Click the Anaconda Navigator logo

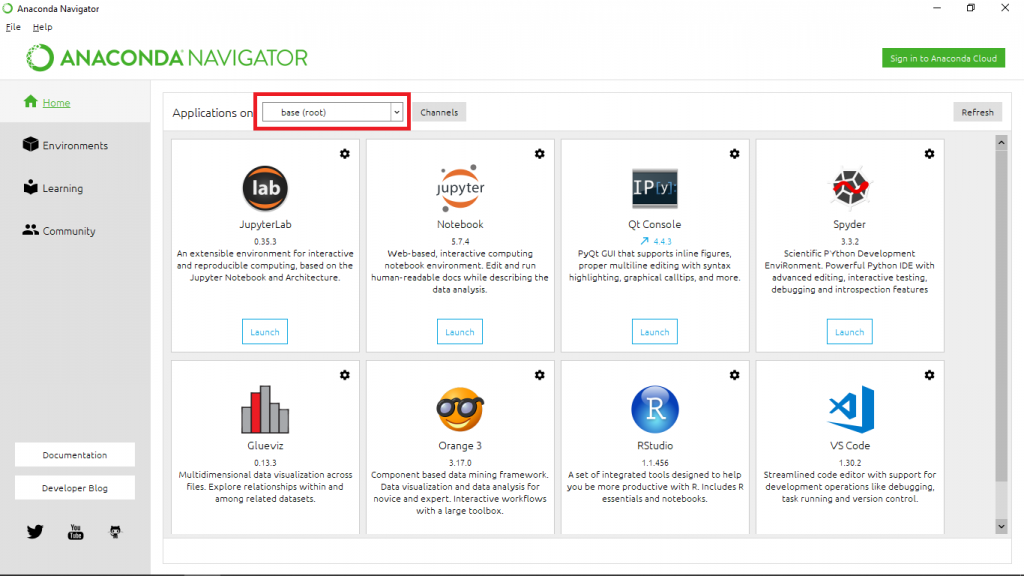pos(167,58)
